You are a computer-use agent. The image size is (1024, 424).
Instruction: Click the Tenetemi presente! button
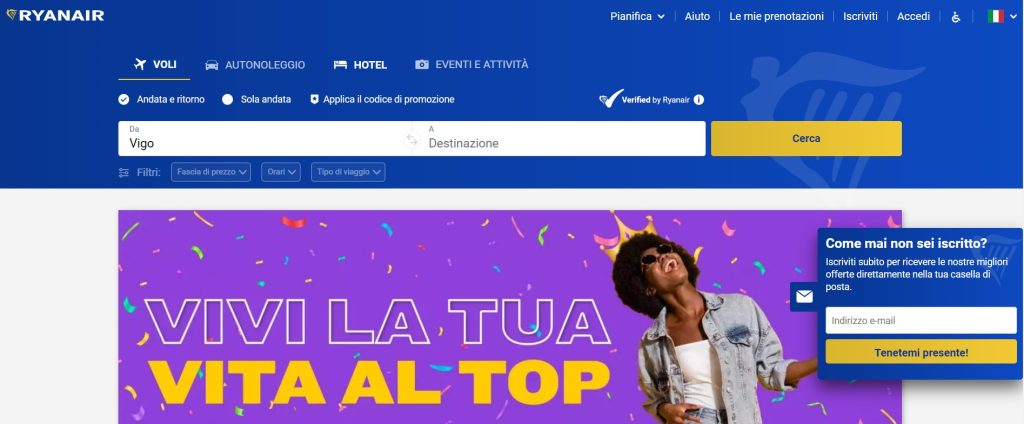pos(921,352)
